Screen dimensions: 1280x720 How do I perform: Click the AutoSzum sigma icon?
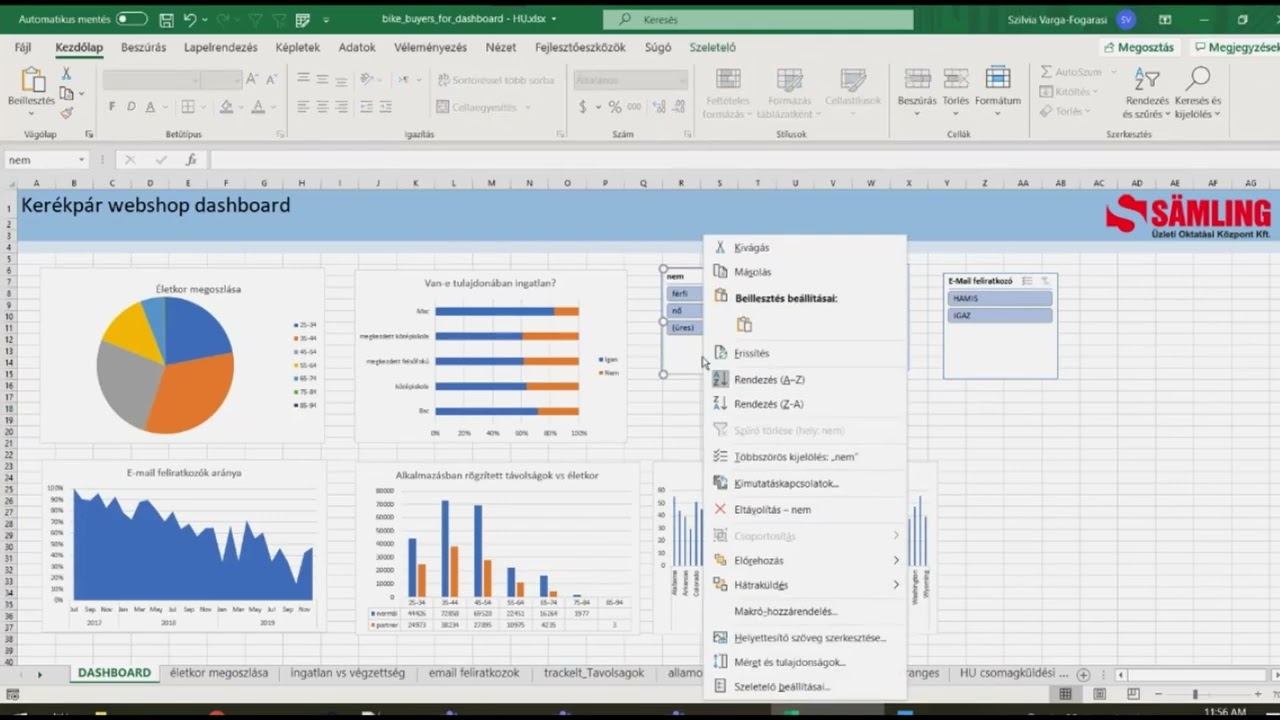click(1046, 72)
